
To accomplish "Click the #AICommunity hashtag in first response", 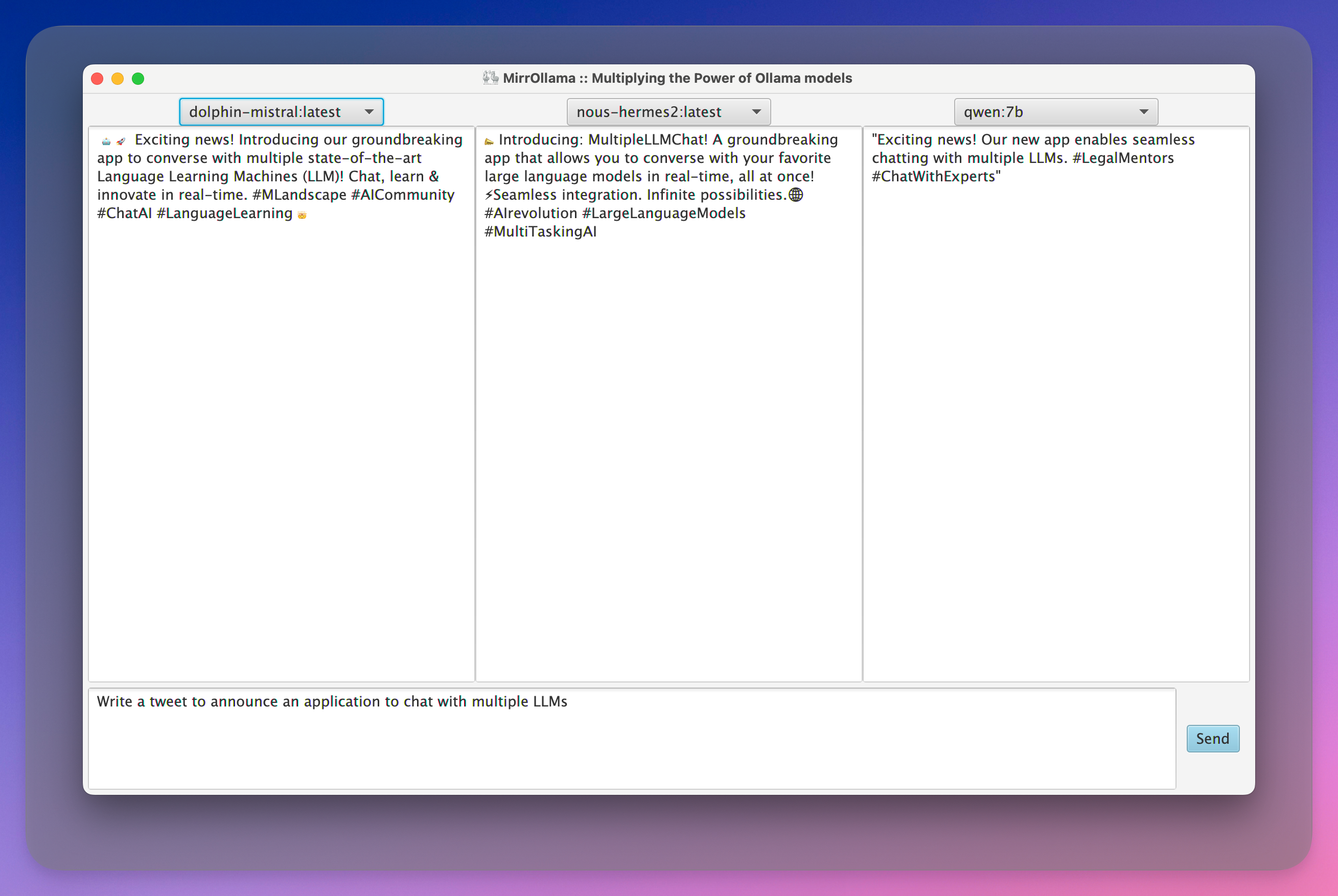I will tap(402, 195).
